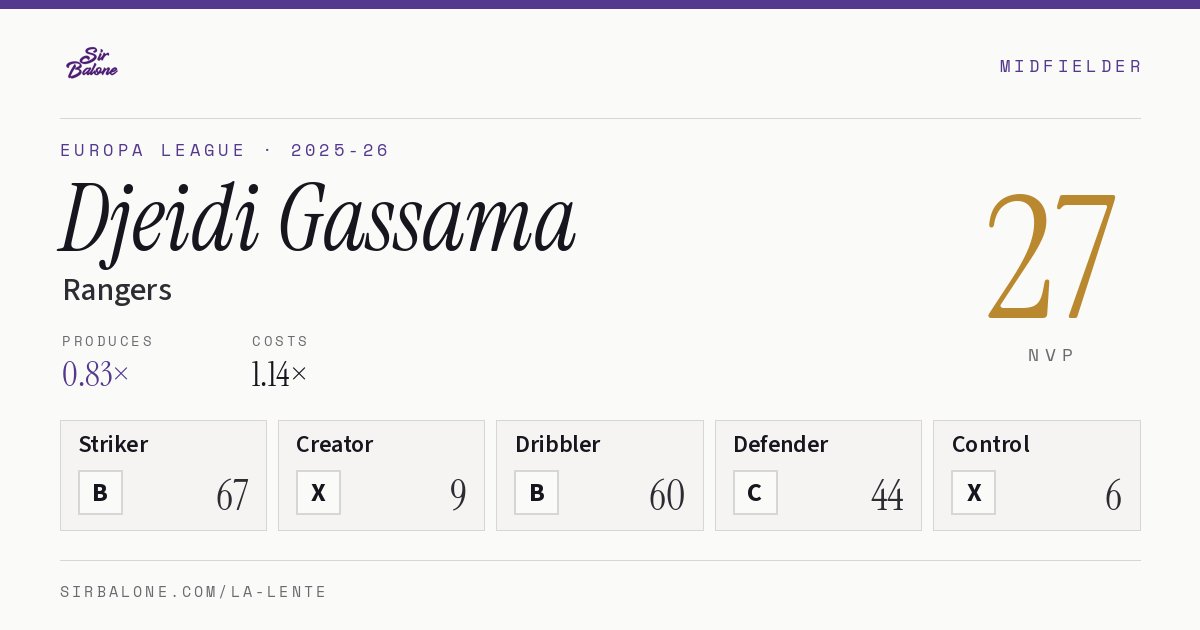Click the Midfielder position label
Screen dimensions: 1200x630
coord(1071,66)
